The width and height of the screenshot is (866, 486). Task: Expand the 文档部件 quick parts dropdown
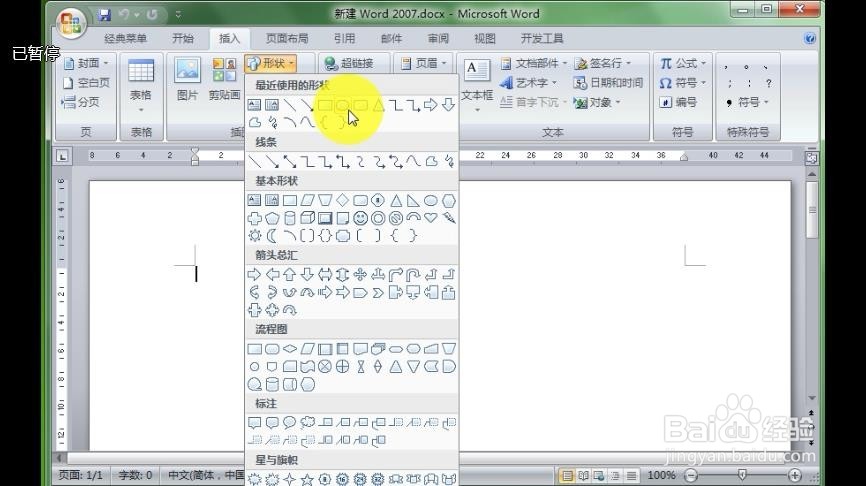point(534,64)
